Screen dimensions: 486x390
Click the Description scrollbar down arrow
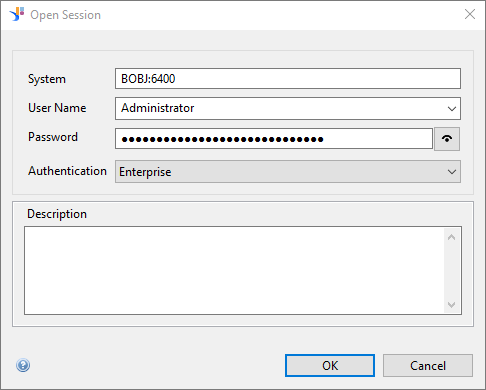pos(452,304)
